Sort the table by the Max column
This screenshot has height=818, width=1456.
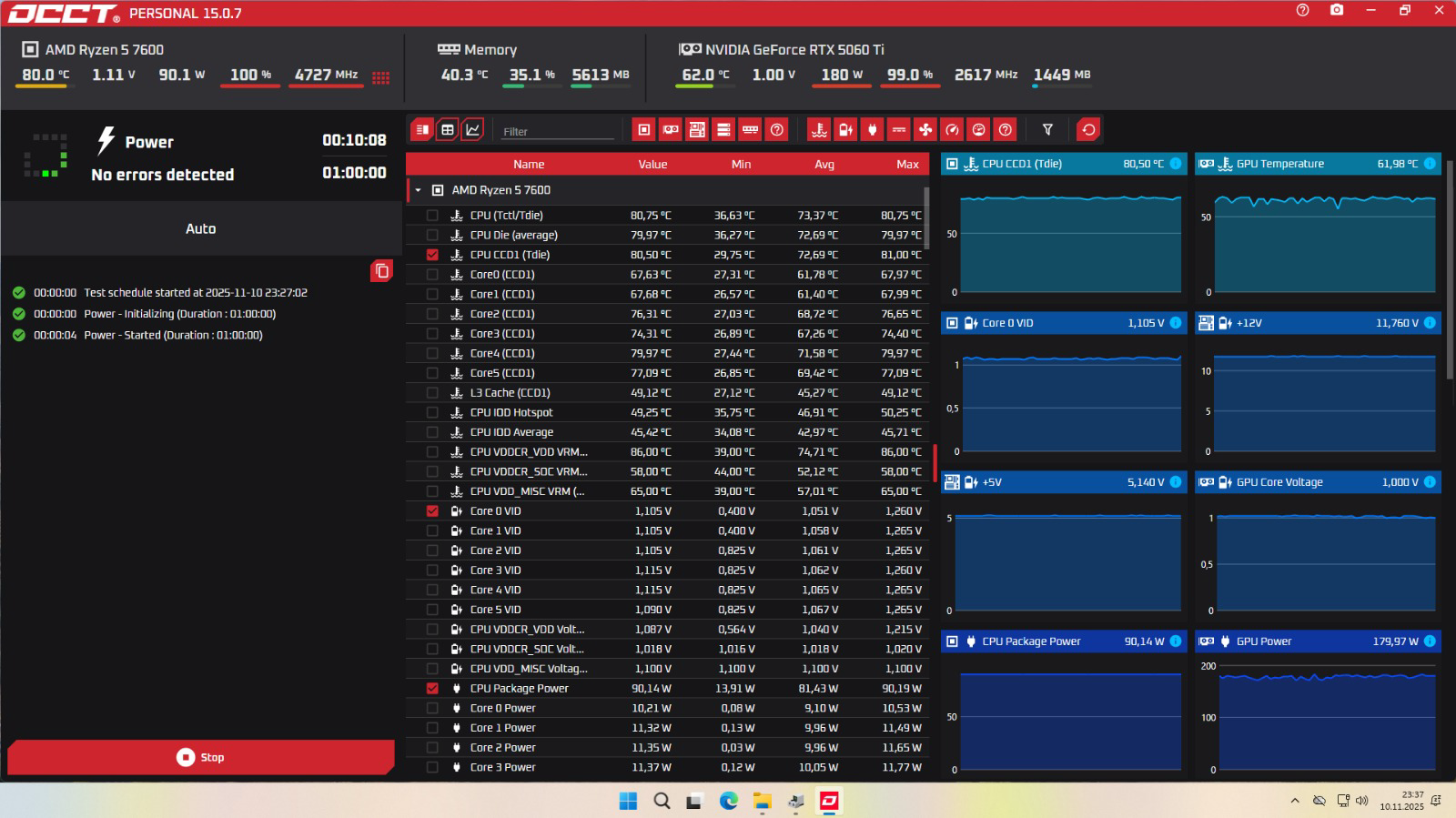(x=907, y=165)
